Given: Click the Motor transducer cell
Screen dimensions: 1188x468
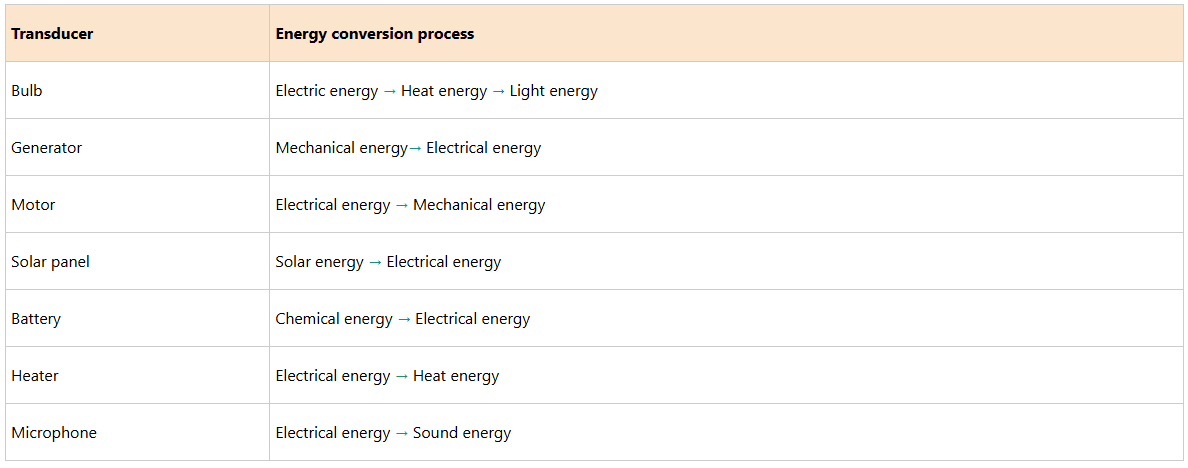Looking at the screenshot, I should pyautogui.click(x=33, y=205).
